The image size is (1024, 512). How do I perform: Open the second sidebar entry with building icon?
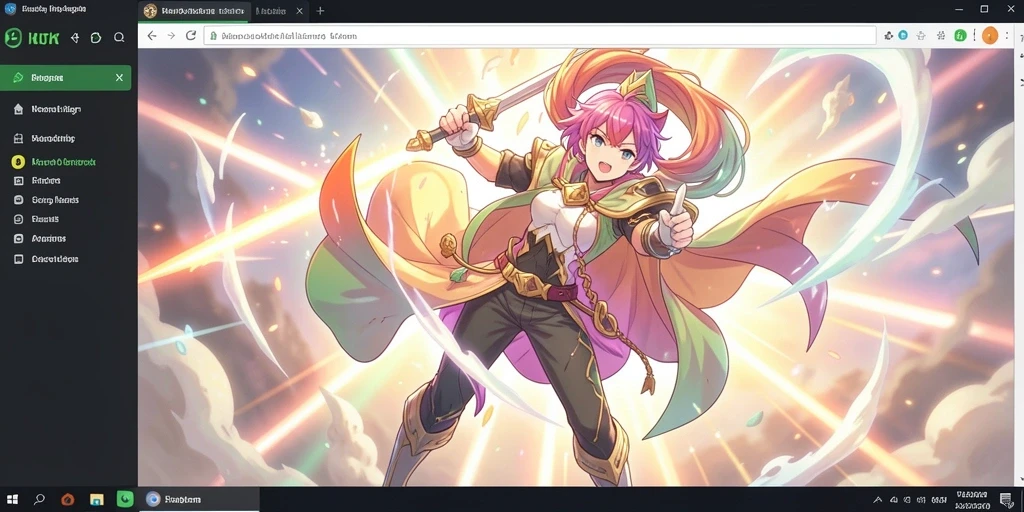65,138
